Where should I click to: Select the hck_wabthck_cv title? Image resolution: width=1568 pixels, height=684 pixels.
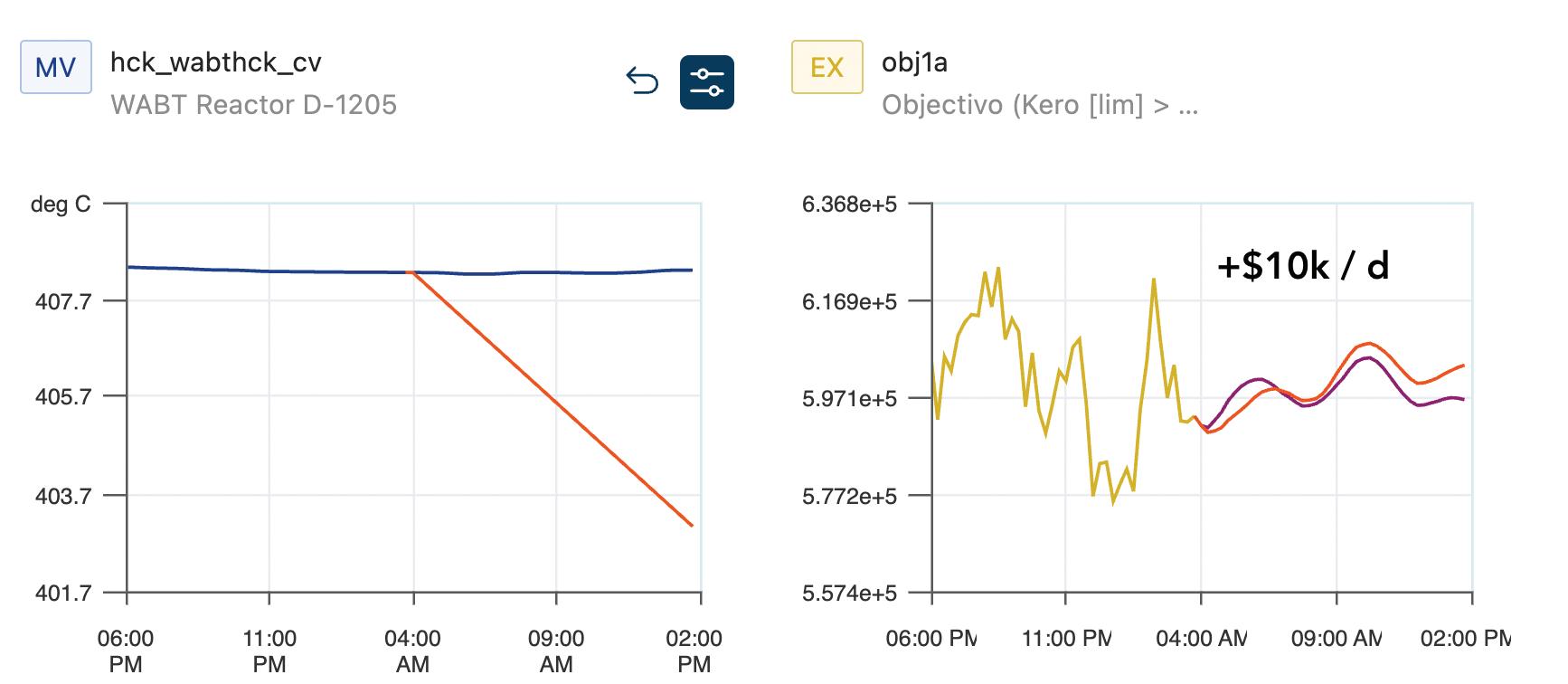click(x=215, y=62)
